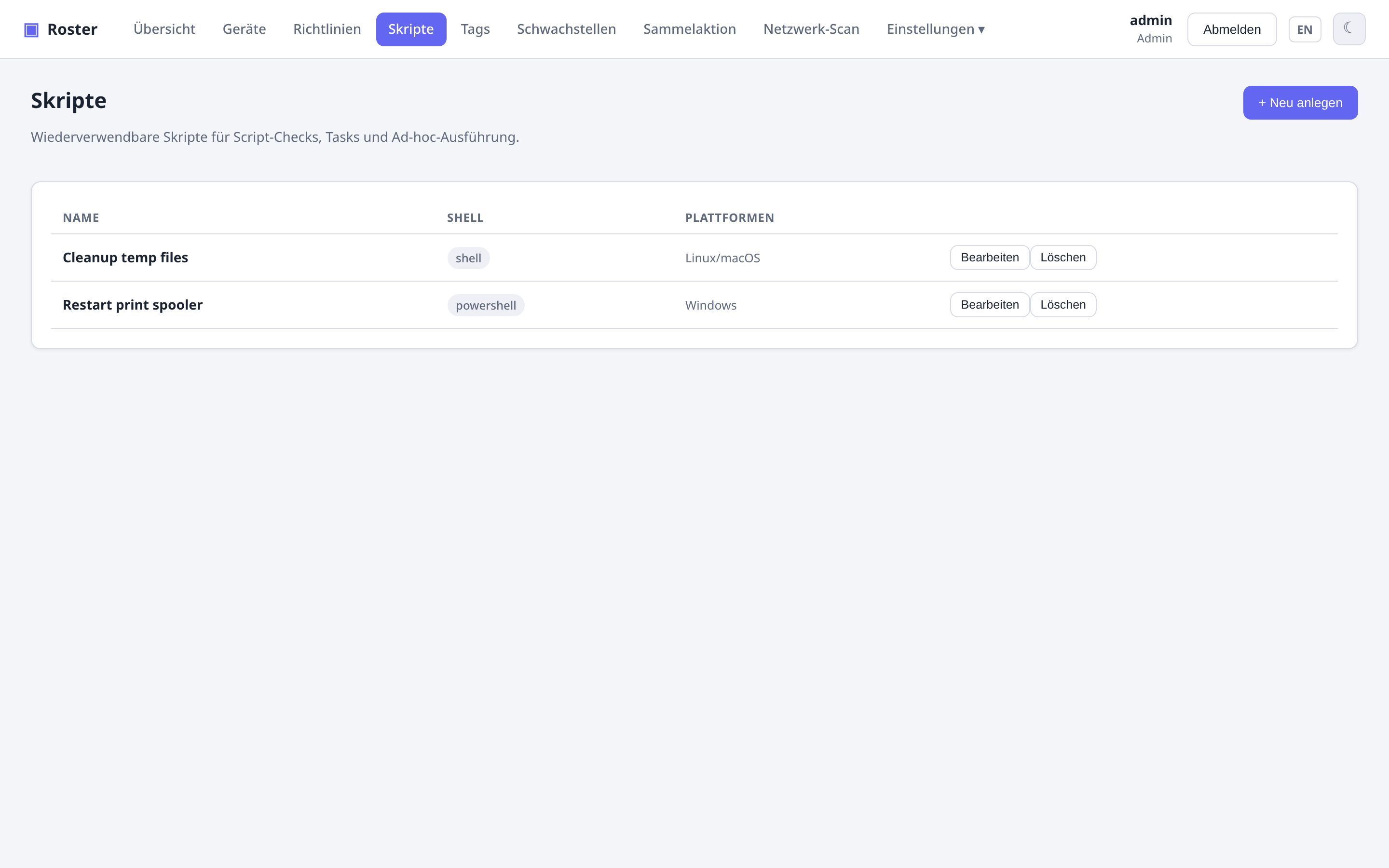Switch language with the EN button
Screen dimensions: 1389x868
click(1305, 29)
